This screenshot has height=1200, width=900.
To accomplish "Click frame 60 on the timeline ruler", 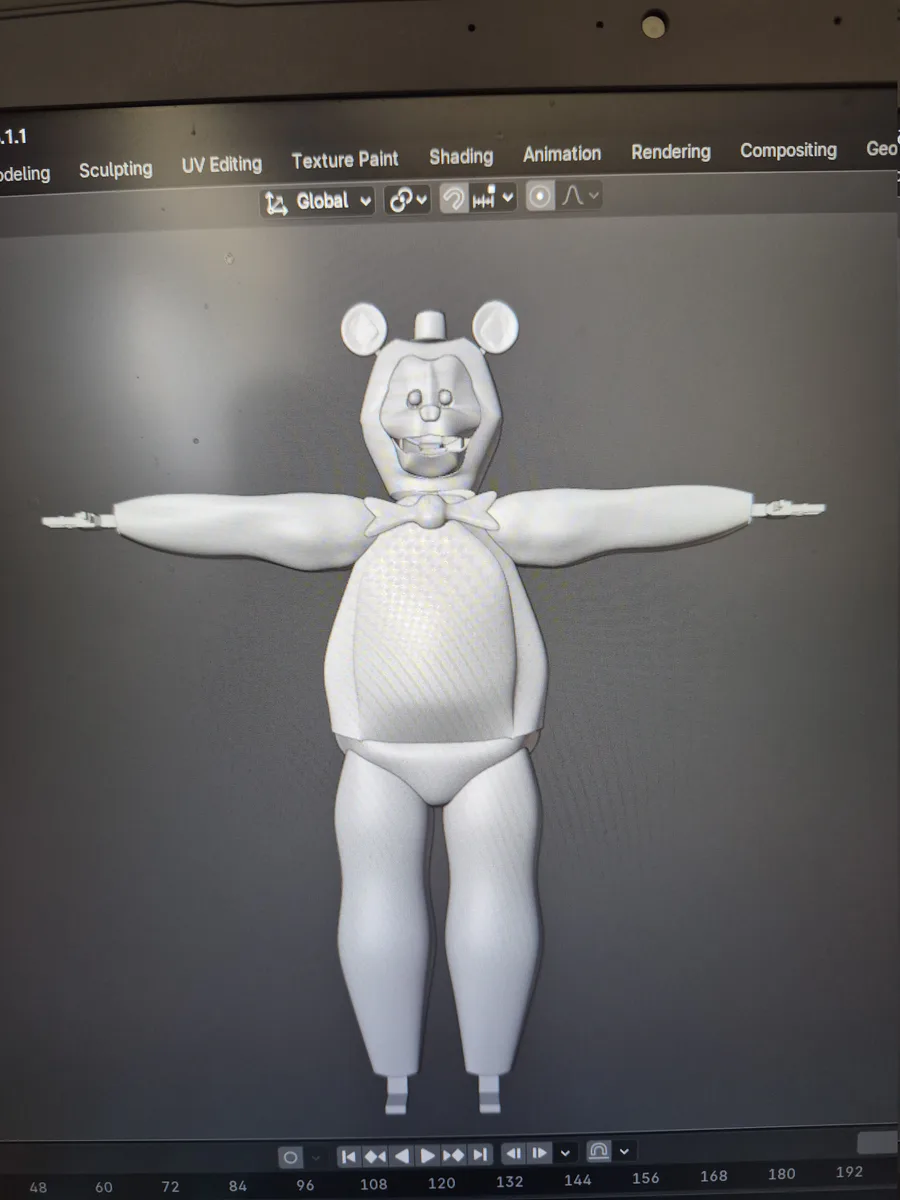I will click(104, 1188).
